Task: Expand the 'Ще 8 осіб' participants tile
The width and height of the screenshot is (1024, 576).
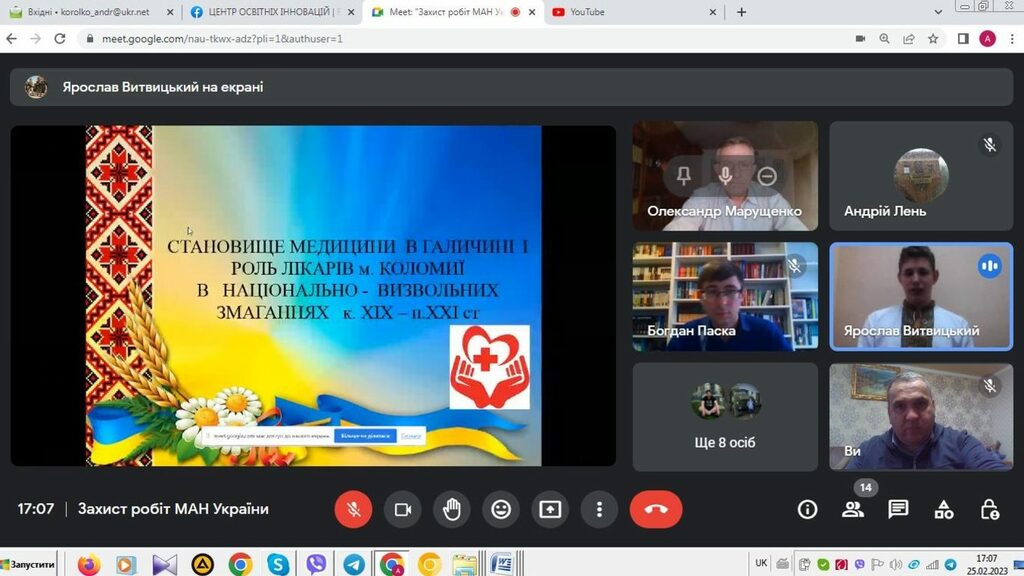Action: 725,415
